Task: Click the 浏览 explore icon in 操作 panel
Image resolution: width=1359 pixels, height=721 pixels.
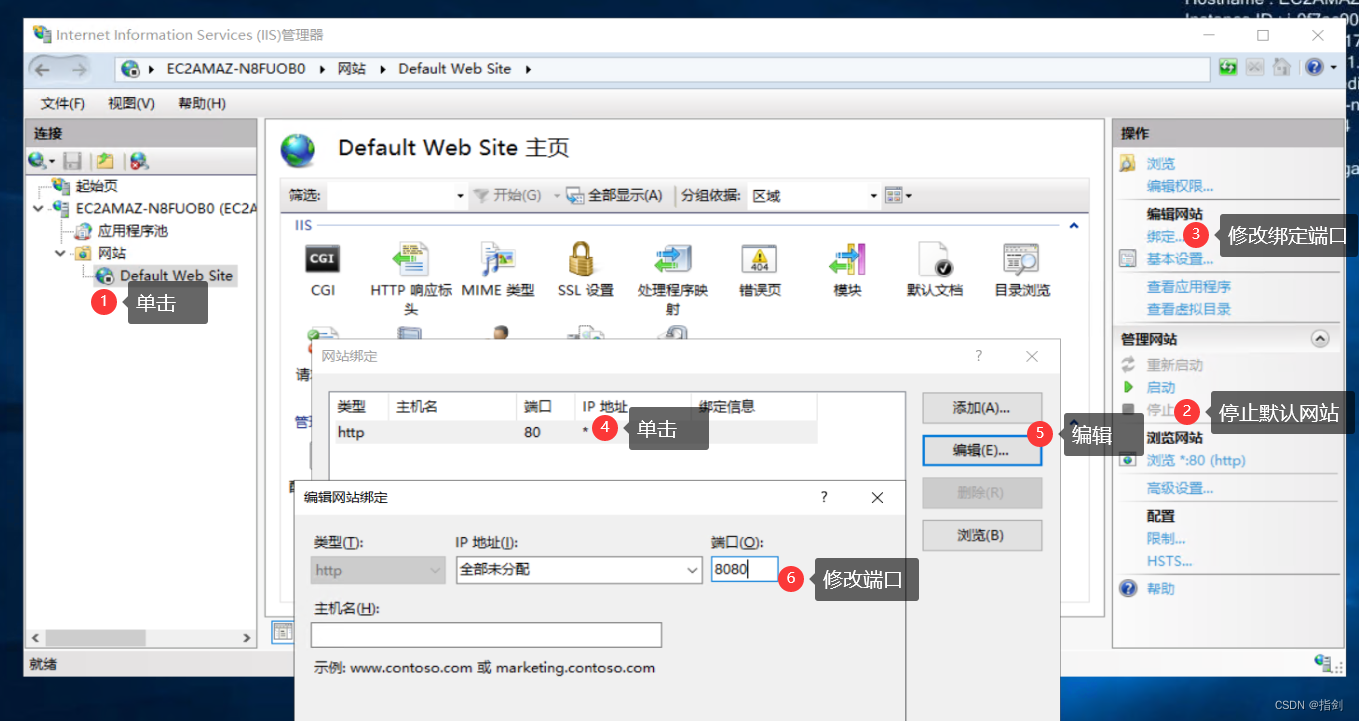Action: pyautogui.click(x=1128, y=164)
